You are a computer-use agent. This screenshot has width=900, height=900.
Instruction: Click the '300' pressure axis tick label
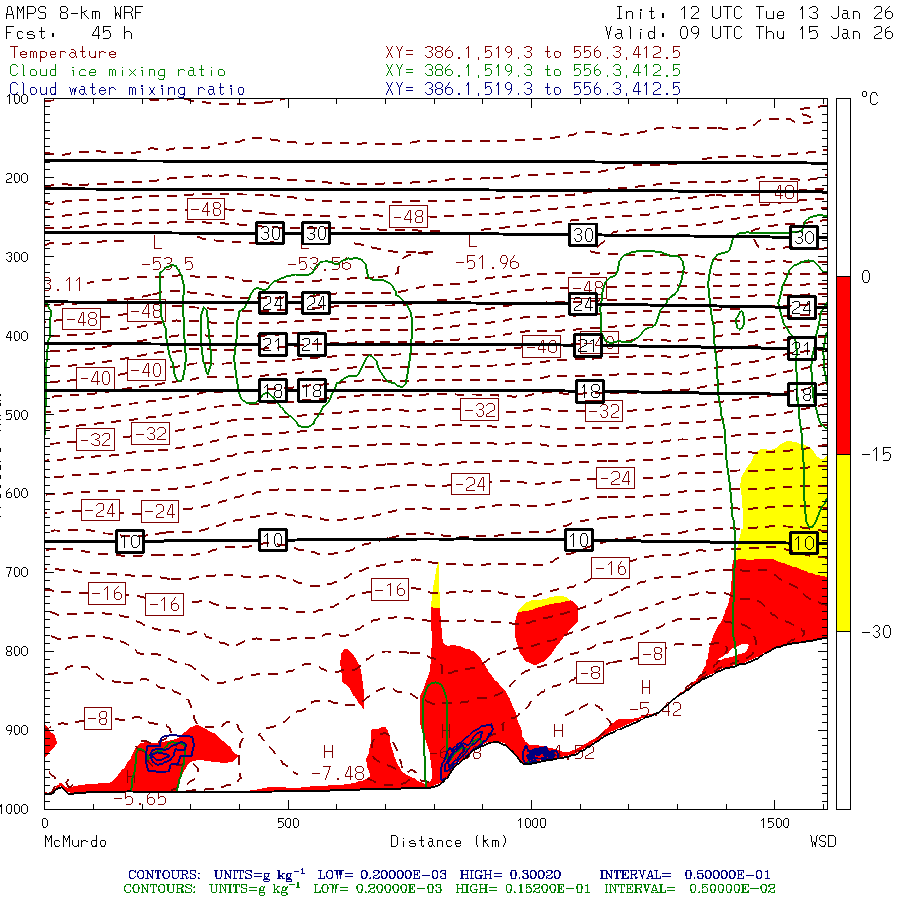(x=17, y=257)
